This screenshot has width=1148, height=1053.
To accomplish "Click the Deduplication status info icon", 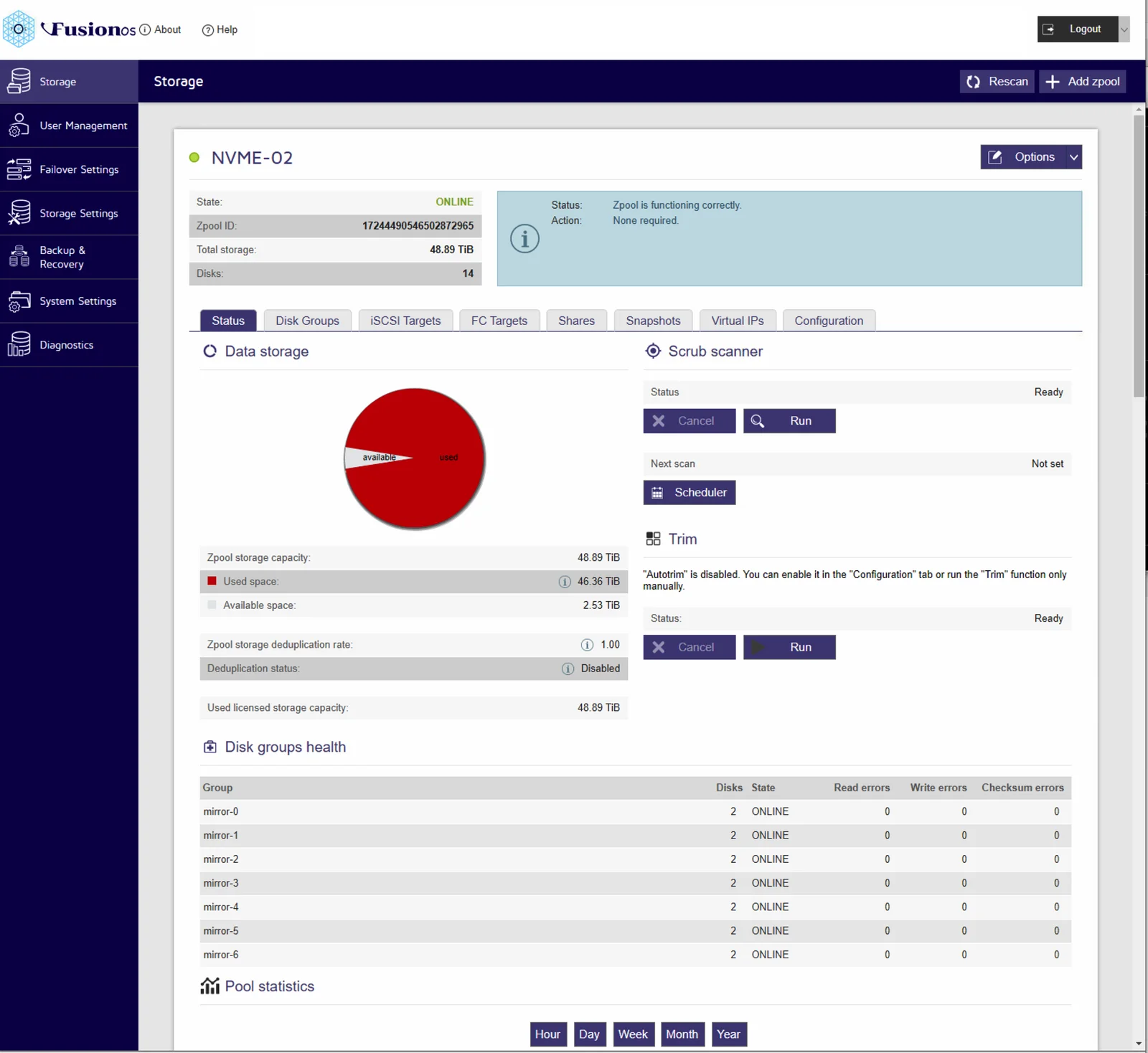I will pos(568,669).
